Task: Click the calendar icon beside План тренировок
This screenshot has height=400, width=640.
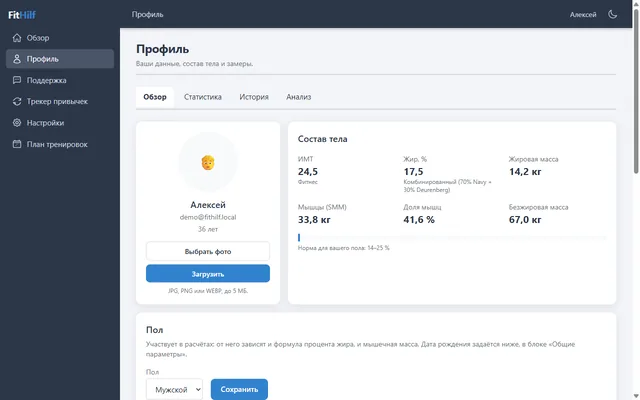Action: tap(17, 144)
